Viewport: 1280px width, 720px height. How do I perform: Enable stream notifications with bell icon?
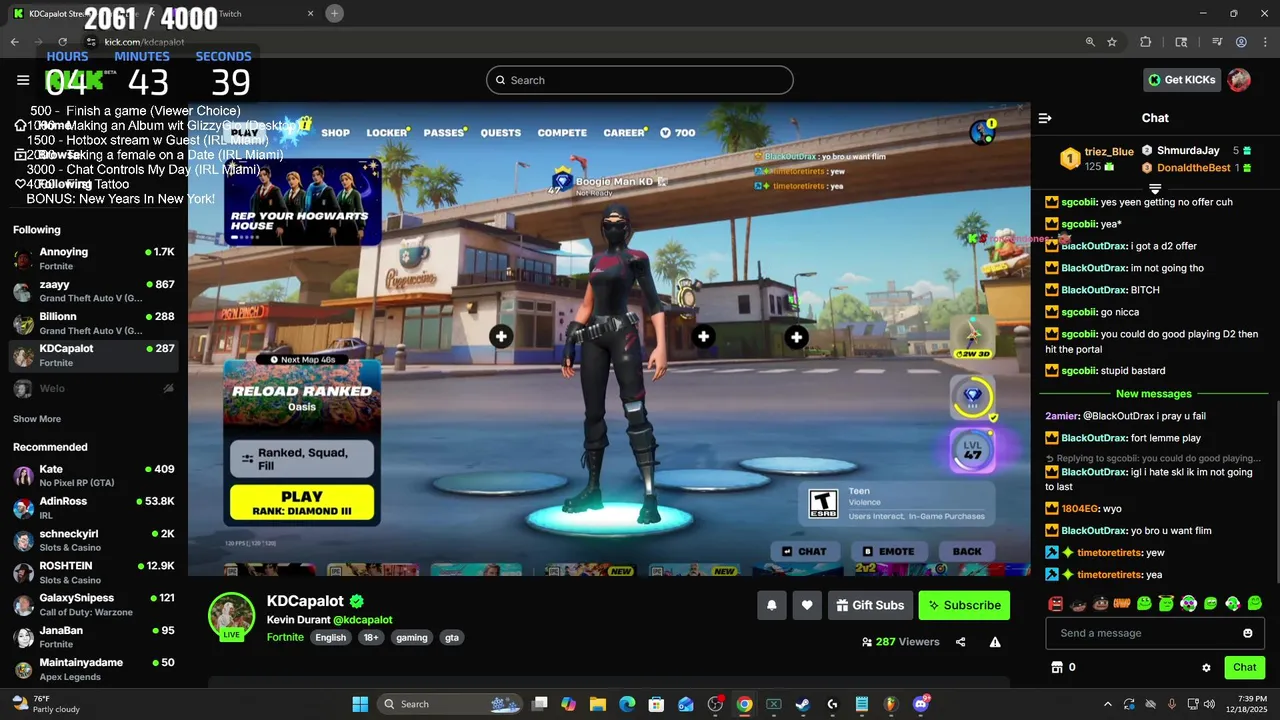tap(772, 605)
